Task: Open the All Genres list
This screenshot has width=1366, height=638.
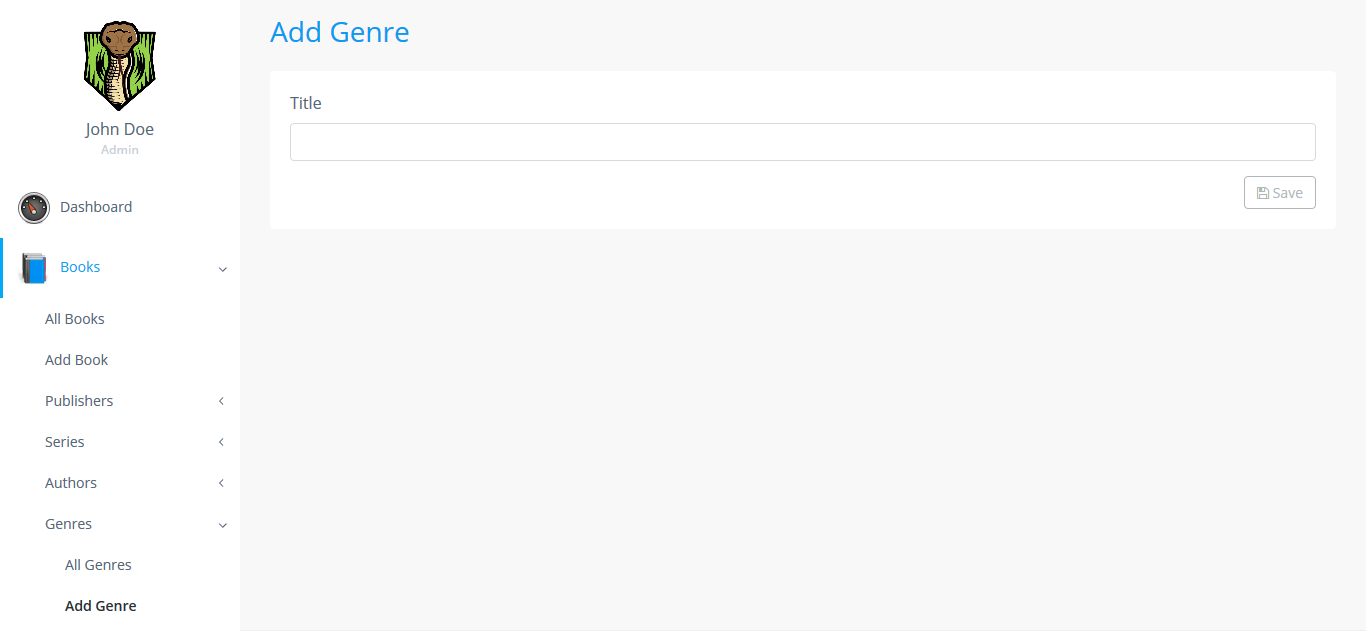Action: 98,565
